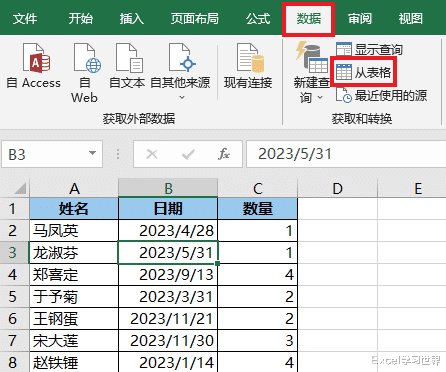Click the 姓名 header cell
This screenshot has height=372, width=446.
[x=74, y=209]
